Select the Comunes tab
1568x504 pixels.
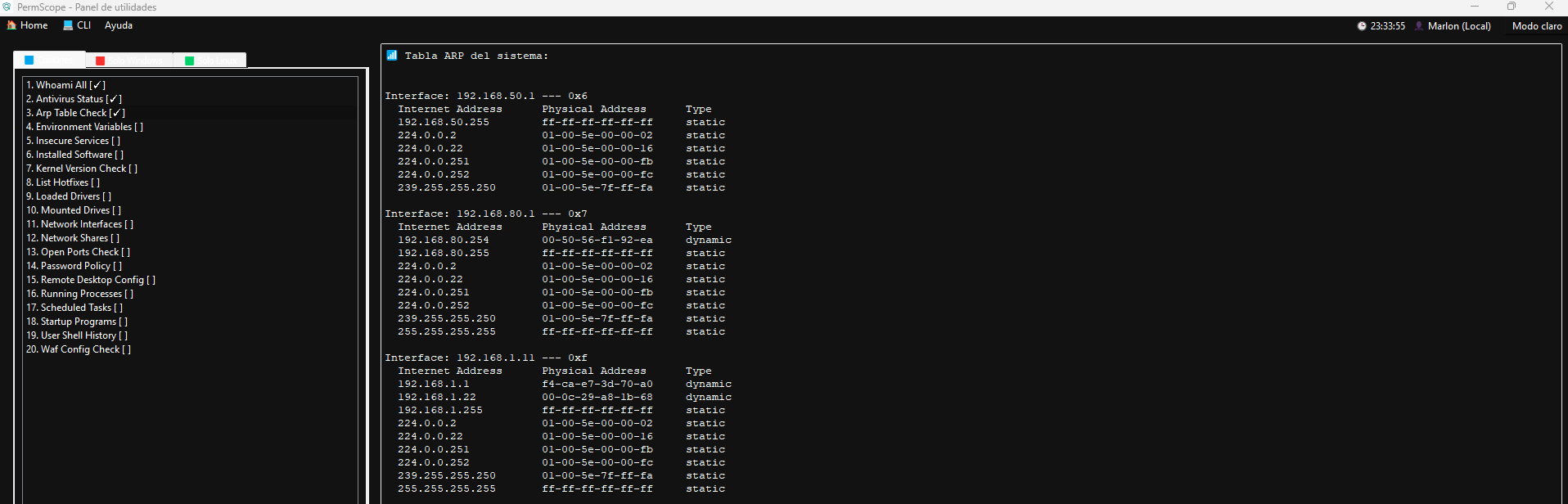click(x=49, y=60)
